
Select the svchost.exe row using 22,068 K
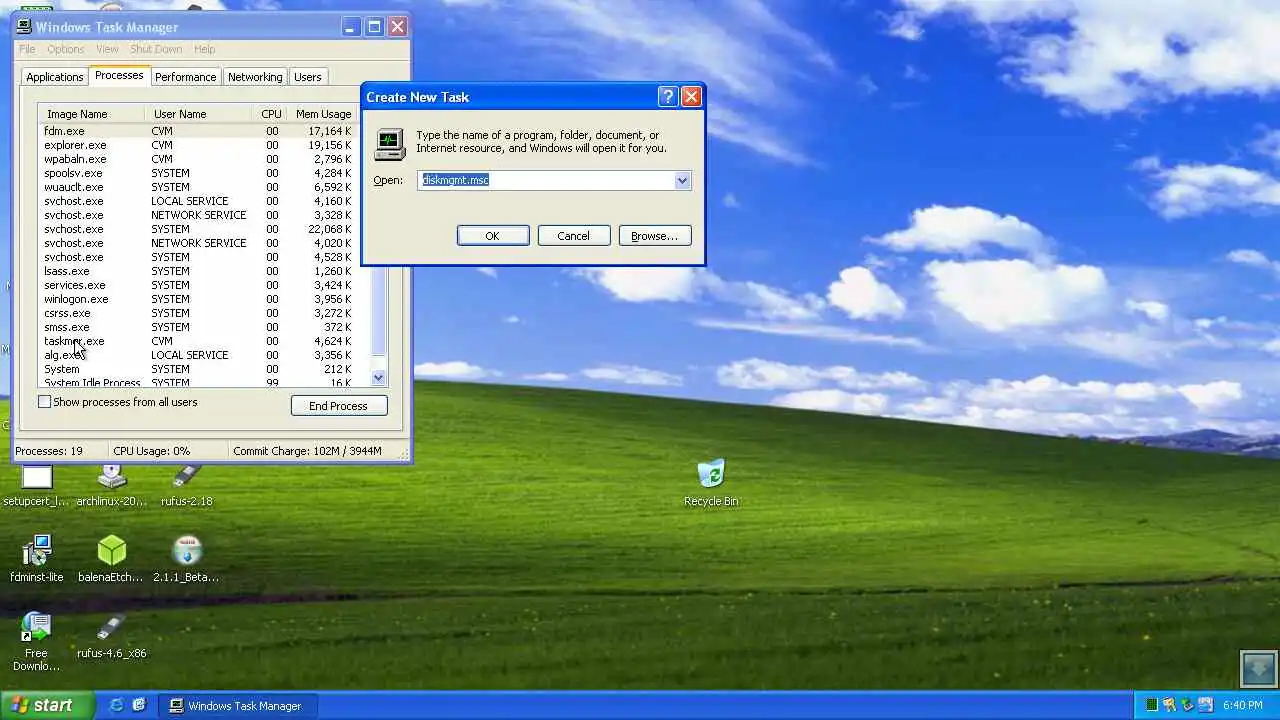(198, 229)
